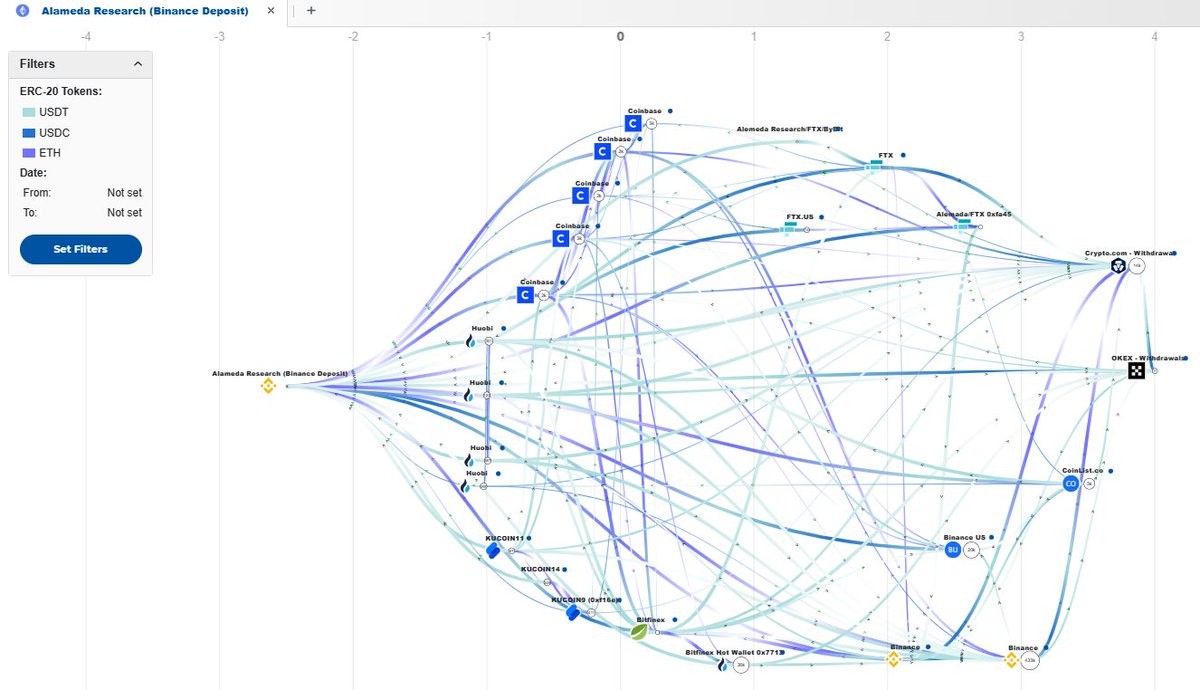
Task: Click the Alameda Research Binance Deposit node icon
Action: [267, 386]
